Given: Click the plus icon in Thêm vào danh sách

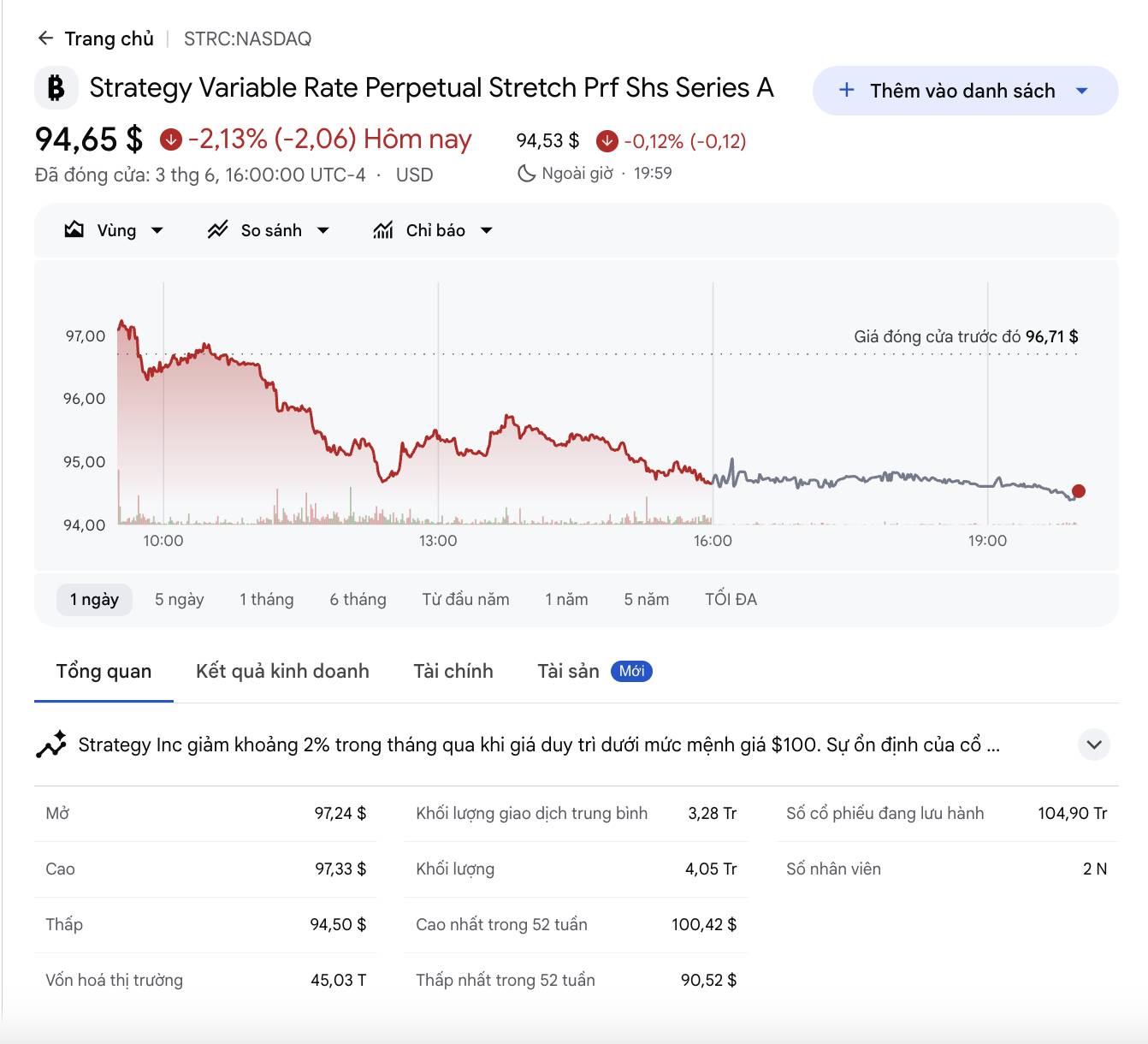Looking at the screenshot, I should (x=847, y=90).
